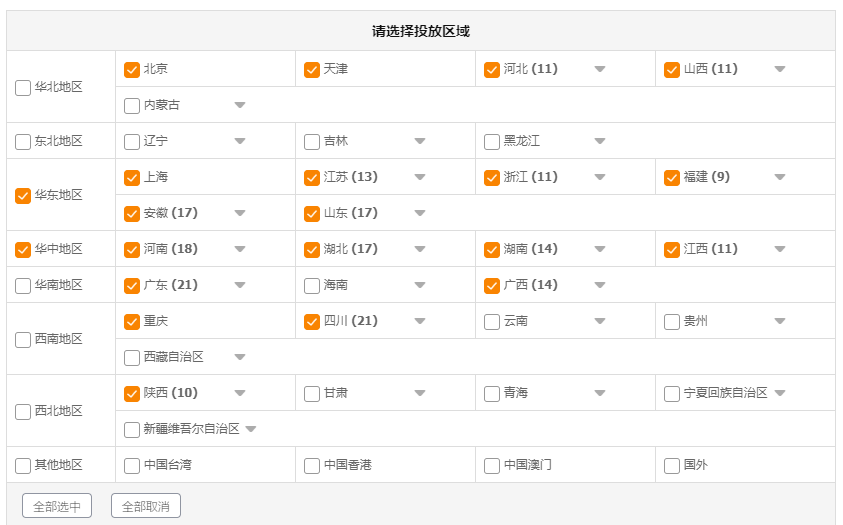Toggle the 华中地区 region checkbox
This screenshot has width=843, height=525.
tap(23, 250)
